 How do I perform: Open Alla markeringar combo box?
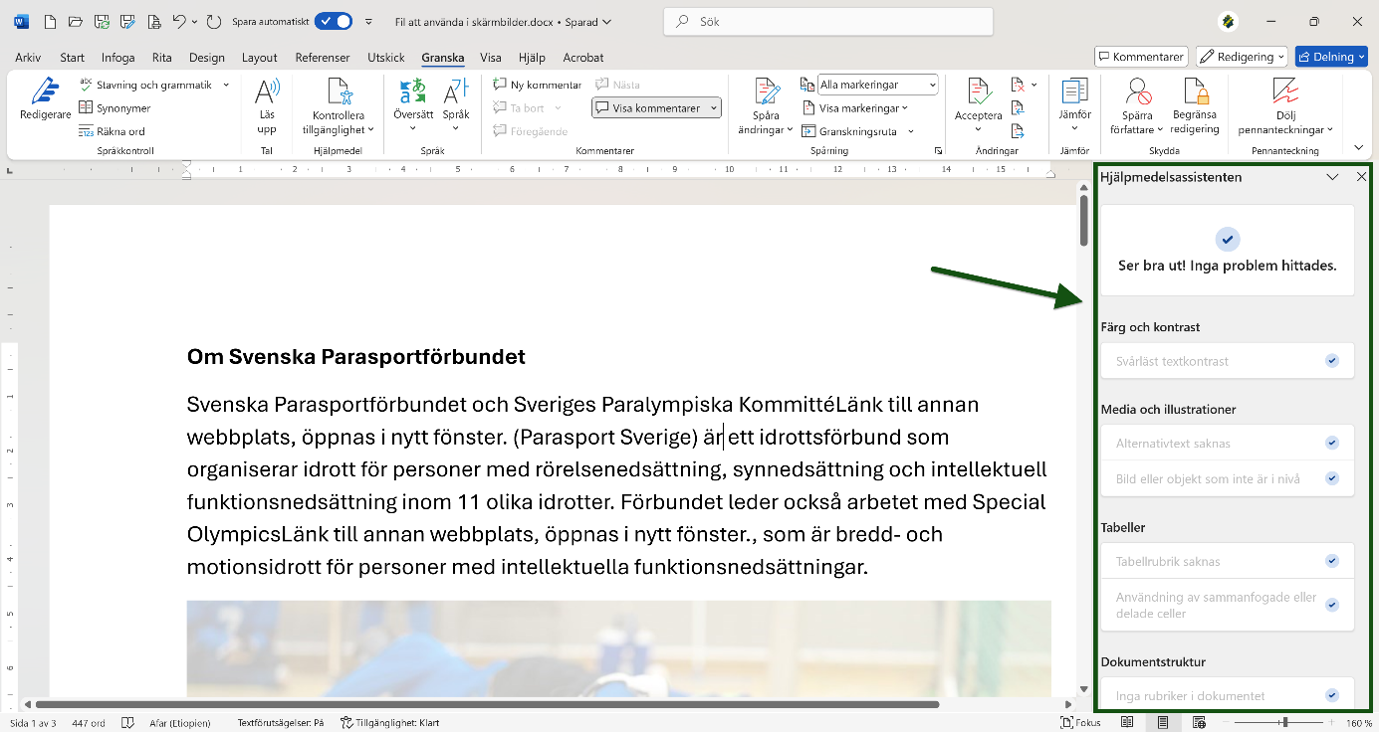tap(878, 85)
